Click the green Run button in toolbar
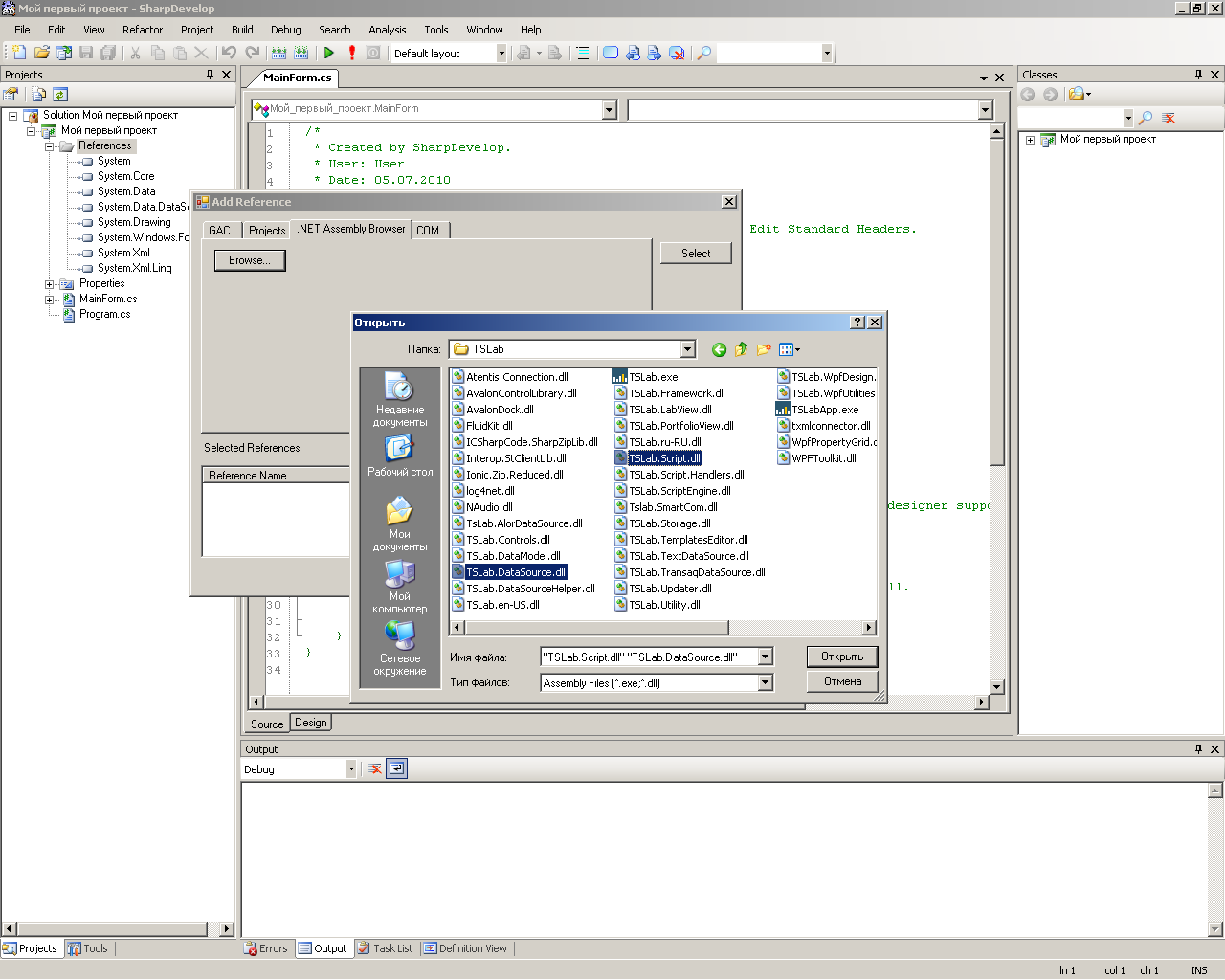This screenshot has width=1225, height=980. coord(329,54)
